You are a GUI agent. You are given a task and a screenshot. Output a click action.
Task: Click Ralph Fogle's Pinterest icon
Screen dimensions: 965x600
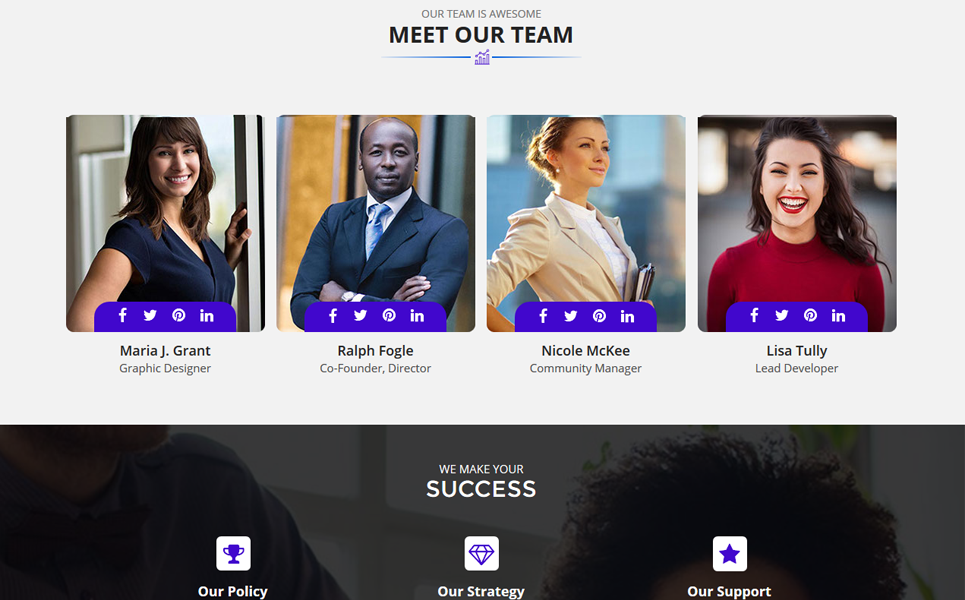389,316
